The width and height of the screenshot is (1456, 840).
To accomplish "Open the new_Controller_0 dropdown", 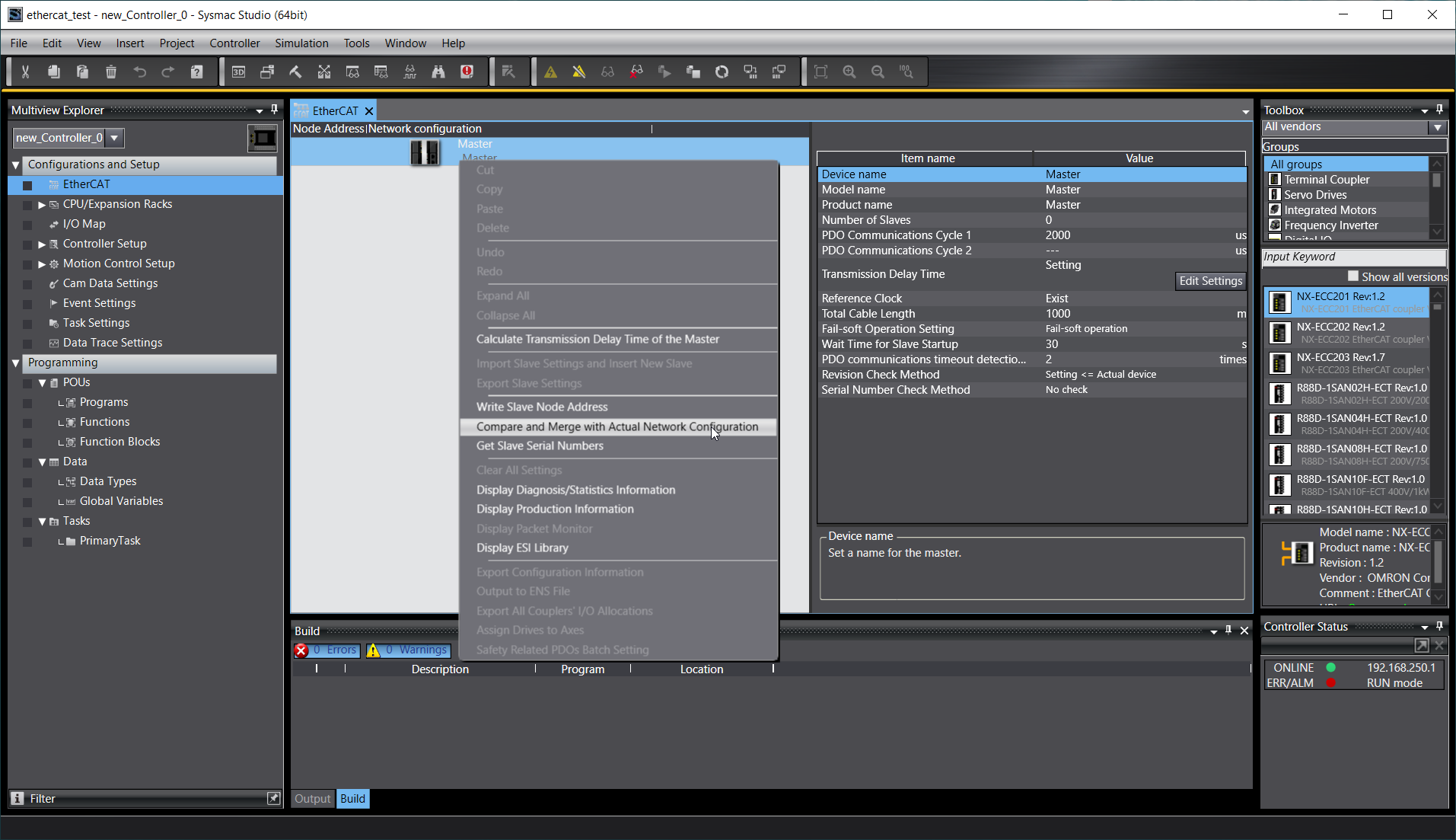I will click(x=114, y=138).
